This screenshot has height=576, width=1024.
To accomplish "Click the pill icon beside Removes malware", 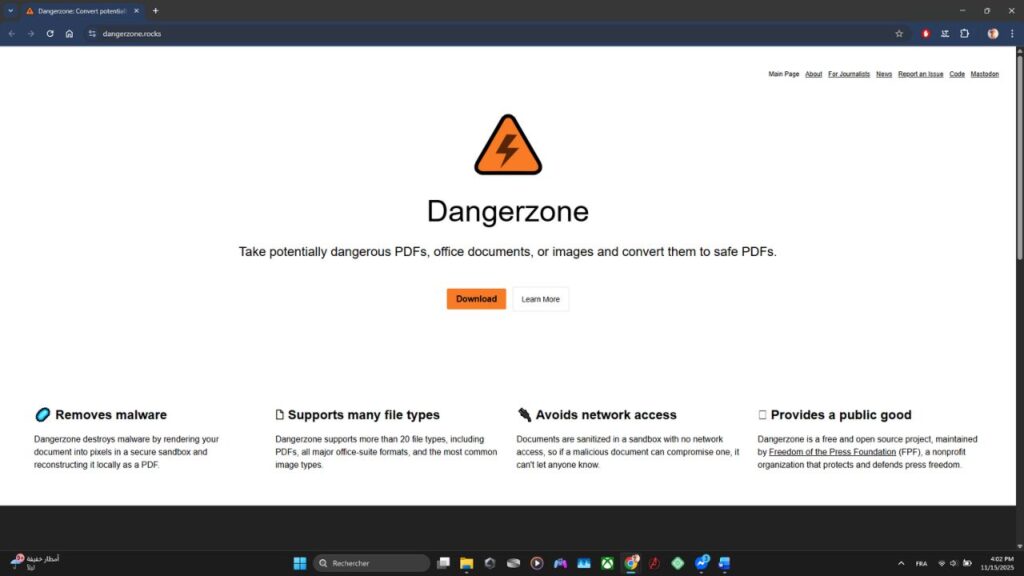I will (42, 414).
